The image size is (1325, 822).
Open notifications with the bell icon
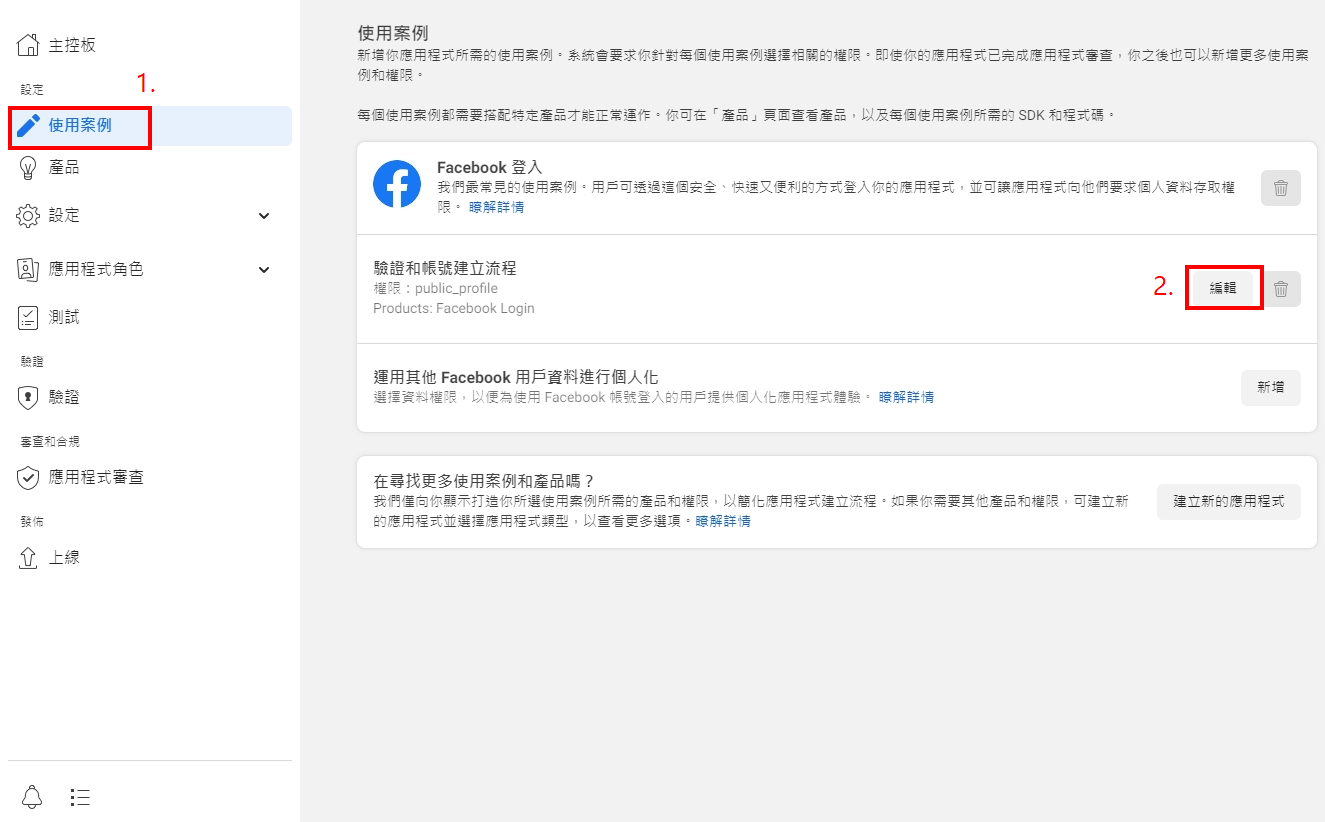pos(33,797)
